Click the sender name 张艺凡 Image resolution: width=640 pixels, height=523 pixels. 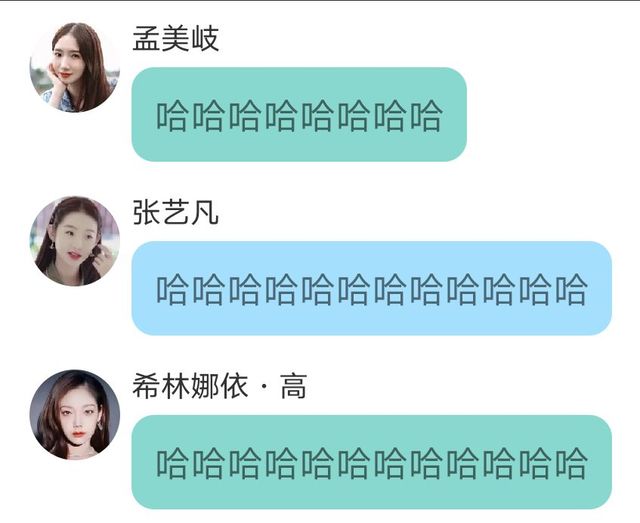coord(176,212)
